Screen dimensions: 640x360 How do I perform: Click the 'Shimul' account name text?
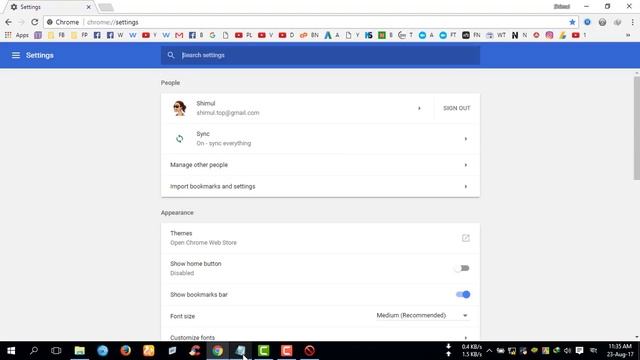point(206,104)
